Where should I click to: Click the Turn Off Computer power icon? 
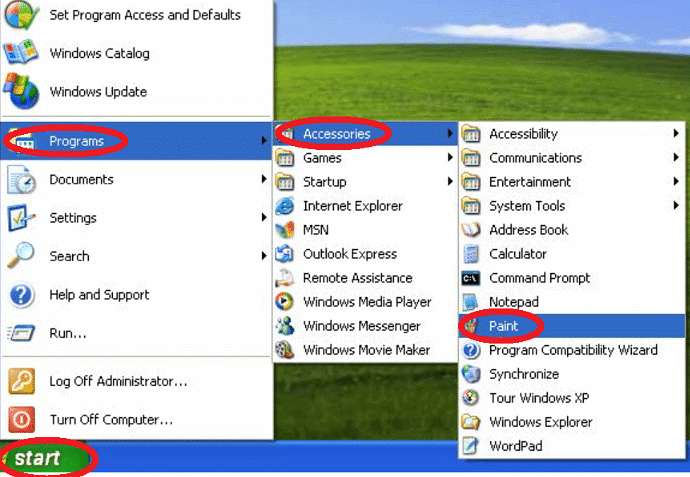click(x=22, y=420)
